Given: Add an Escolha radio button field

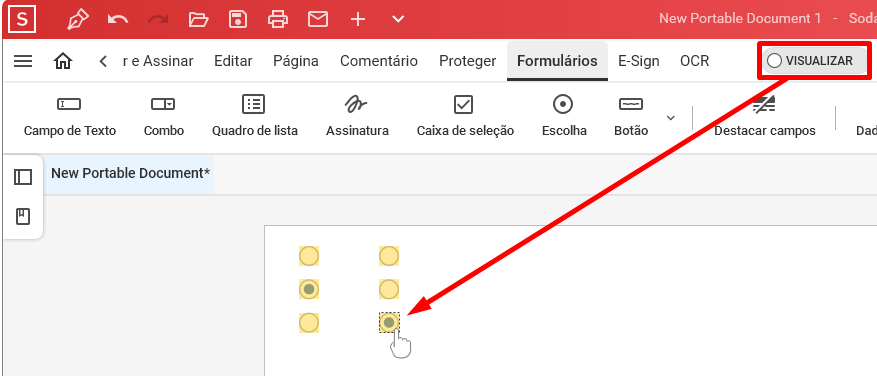Looking at the screenshot, I should pos(564,116).
